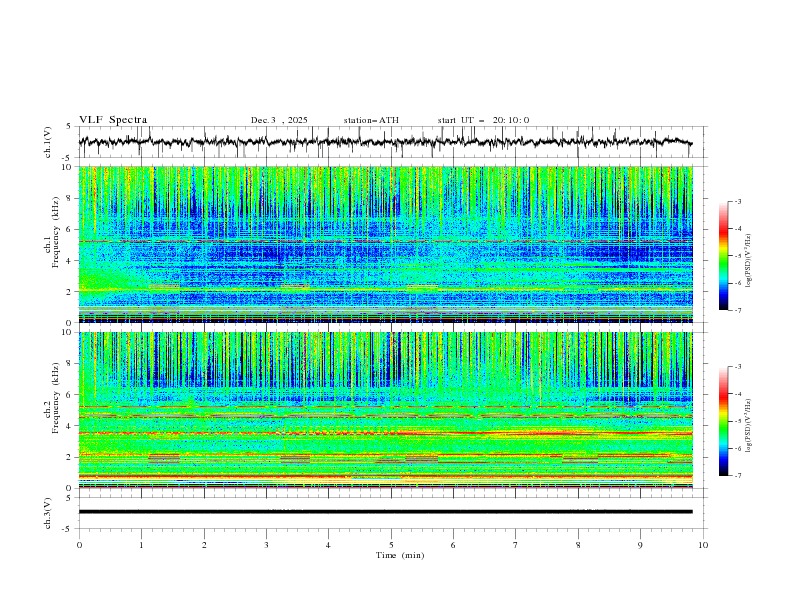Click the time axis tick label '0'

[79, 545]
